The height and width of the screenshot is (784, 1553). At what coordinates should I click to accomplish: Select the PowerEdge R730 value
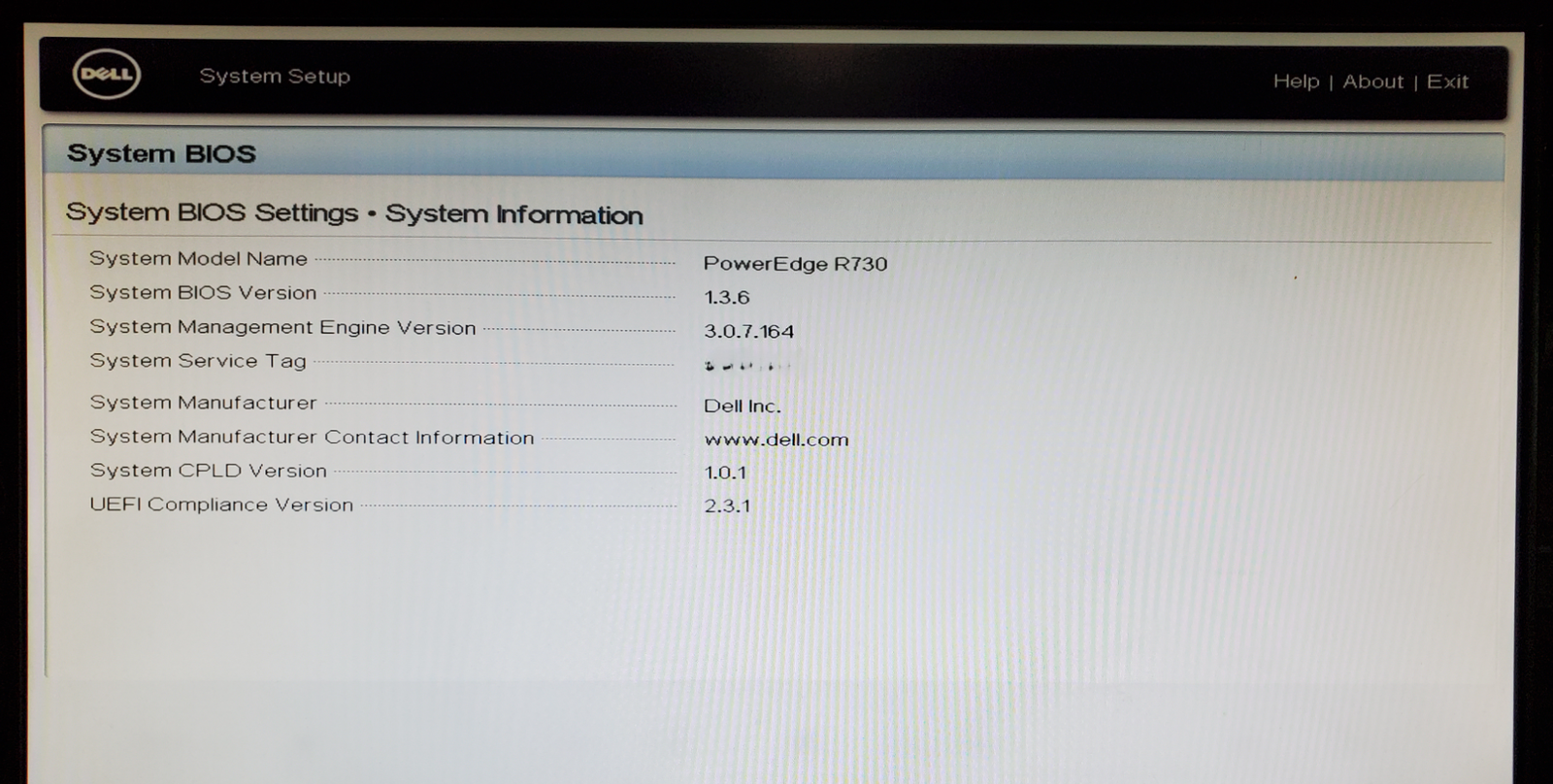(795, 263)
